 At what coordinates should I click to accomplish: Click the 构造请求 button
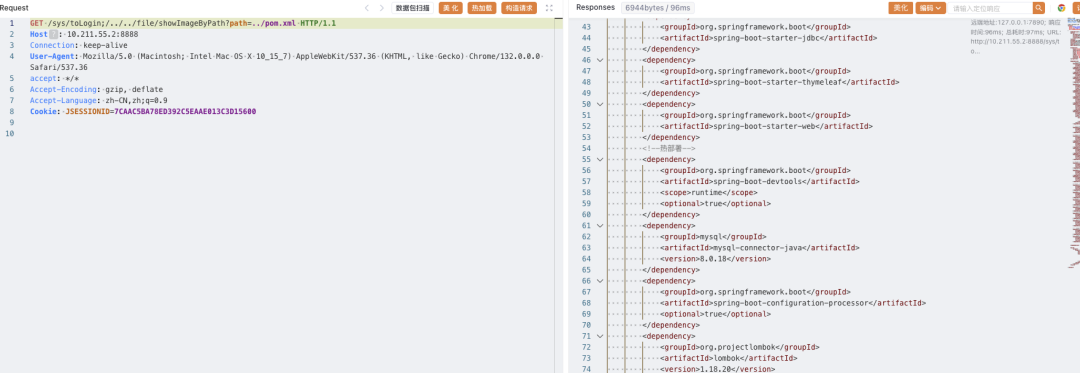tap(519, 8)
